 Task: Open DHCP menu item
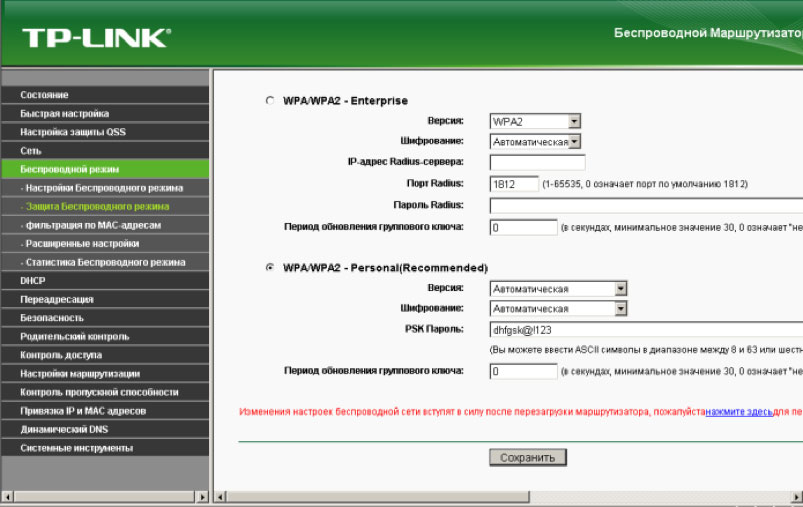(105, 281)
